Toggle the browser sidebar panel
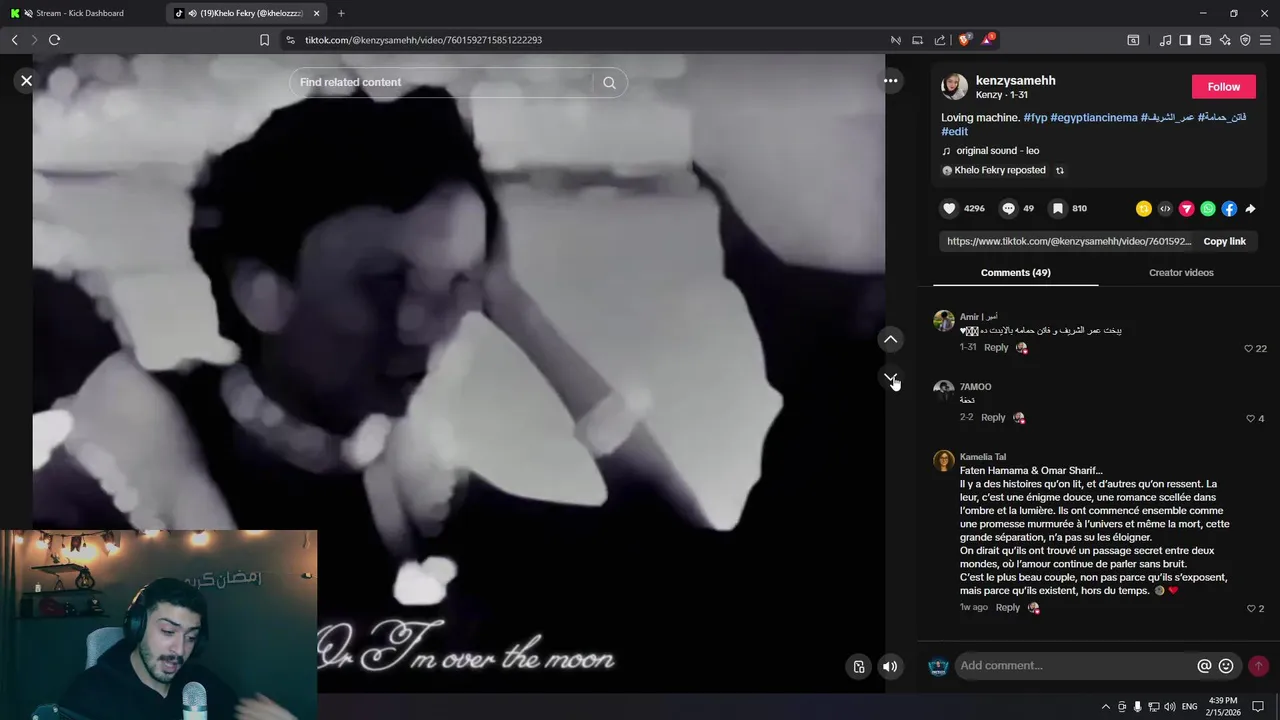This screenshot has height=720, width=1280. [x=1185, y=40]
